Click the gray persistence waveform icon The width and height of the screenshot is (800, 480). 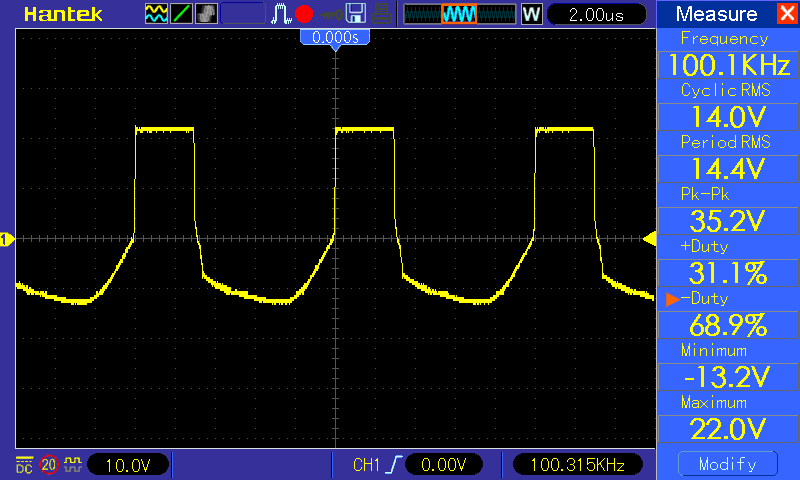tap(206, 14)
